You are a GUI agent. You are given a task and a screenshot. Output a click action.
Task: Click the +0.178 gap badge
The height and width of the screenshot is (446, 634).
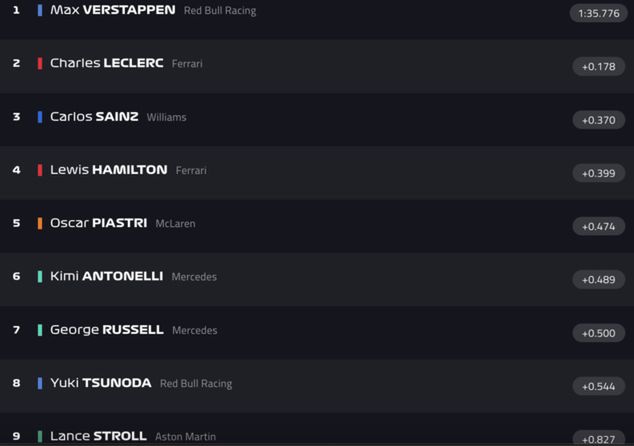coord(598,67)
